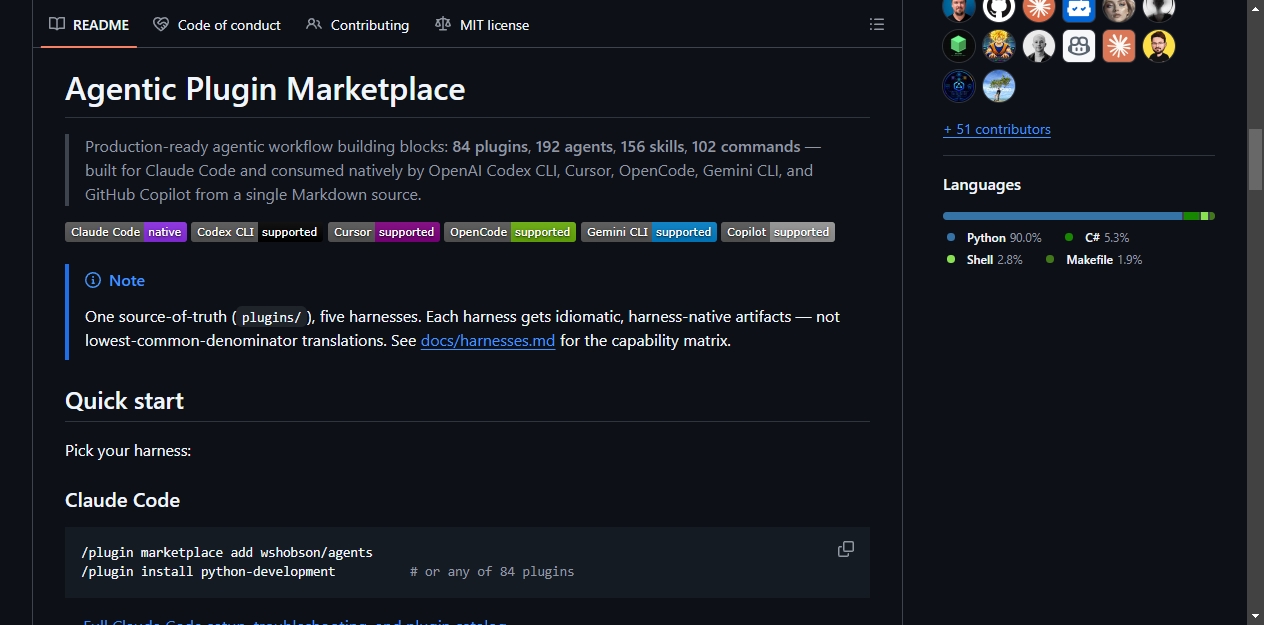Viewport: 1264px width, 625px height.
Task: Open the round orange starburst avatar
Action: [x=1039, y=8]
